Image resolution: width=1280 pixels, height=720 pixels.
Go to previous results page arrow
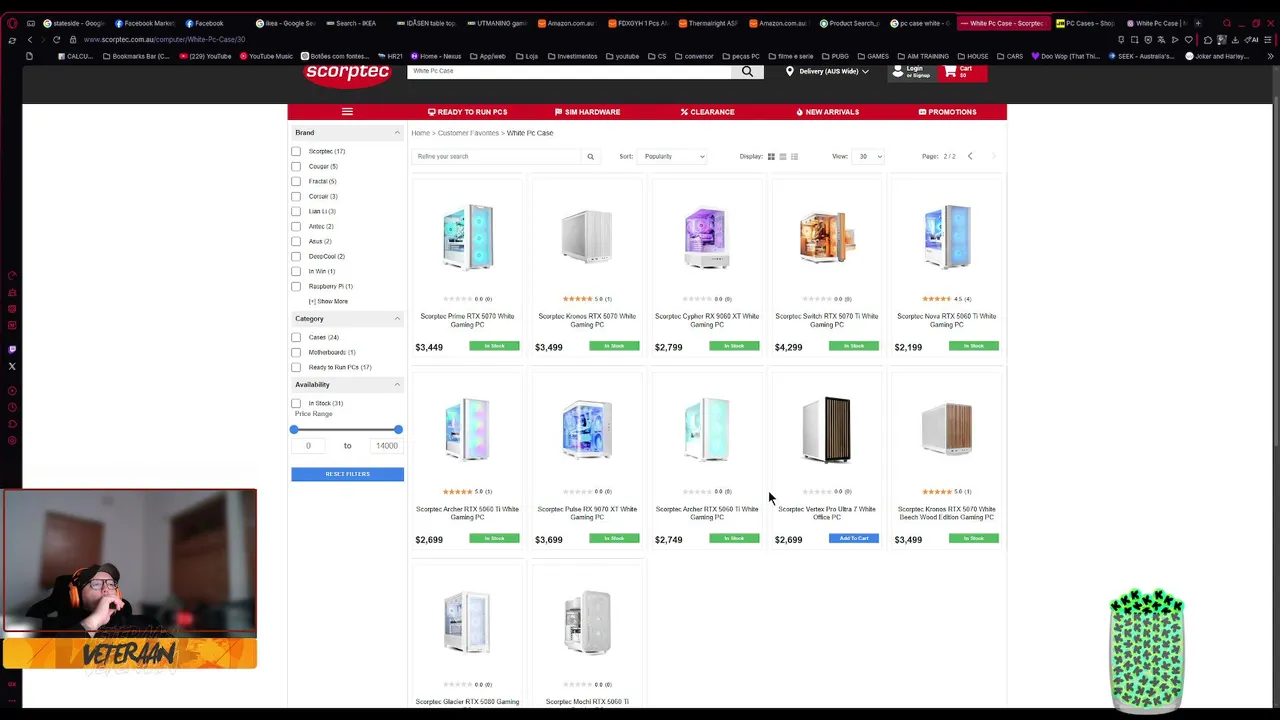pos(970,156)
